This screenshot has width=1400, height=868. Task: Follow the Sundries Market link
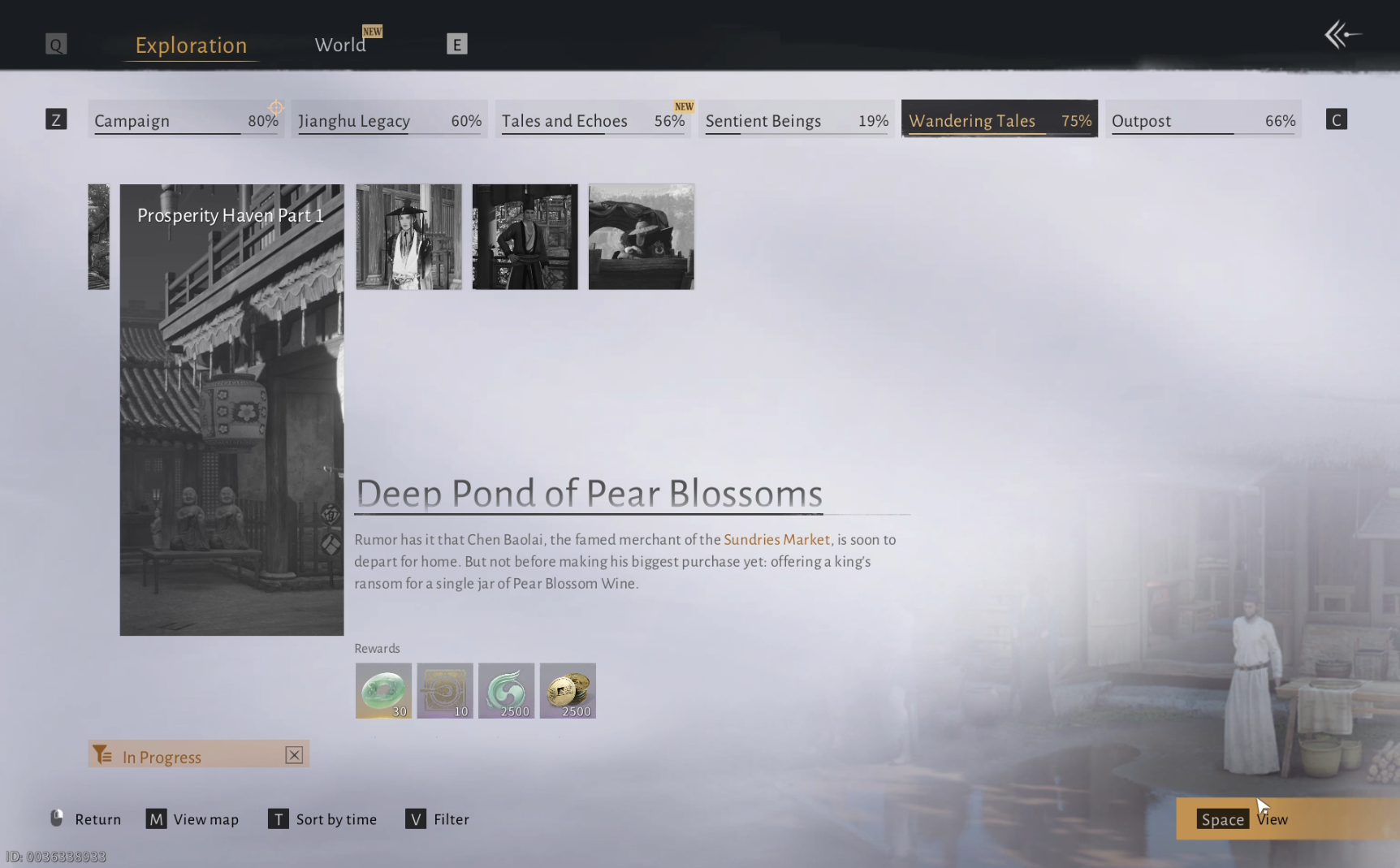[776, 540]
